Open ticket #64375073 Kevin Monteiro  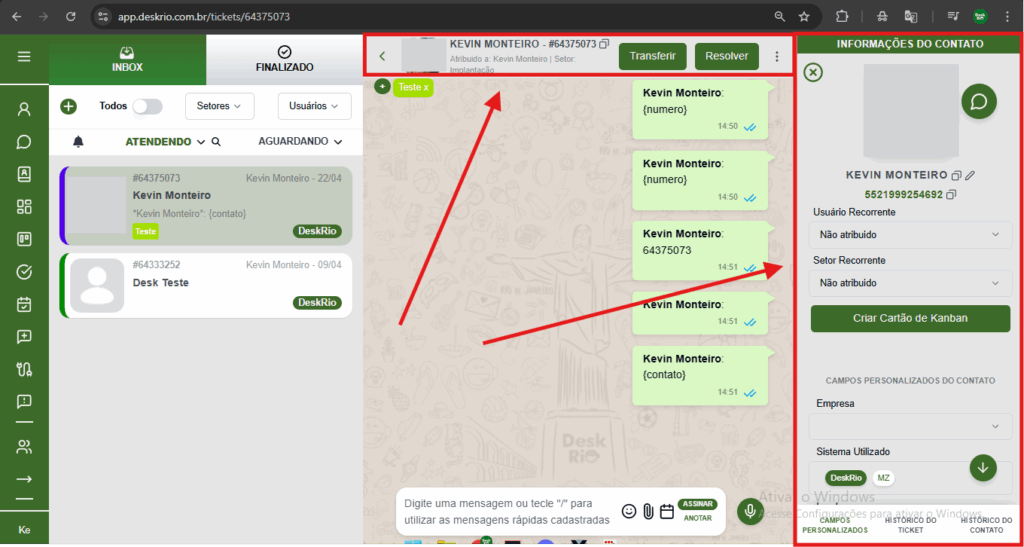206,205
